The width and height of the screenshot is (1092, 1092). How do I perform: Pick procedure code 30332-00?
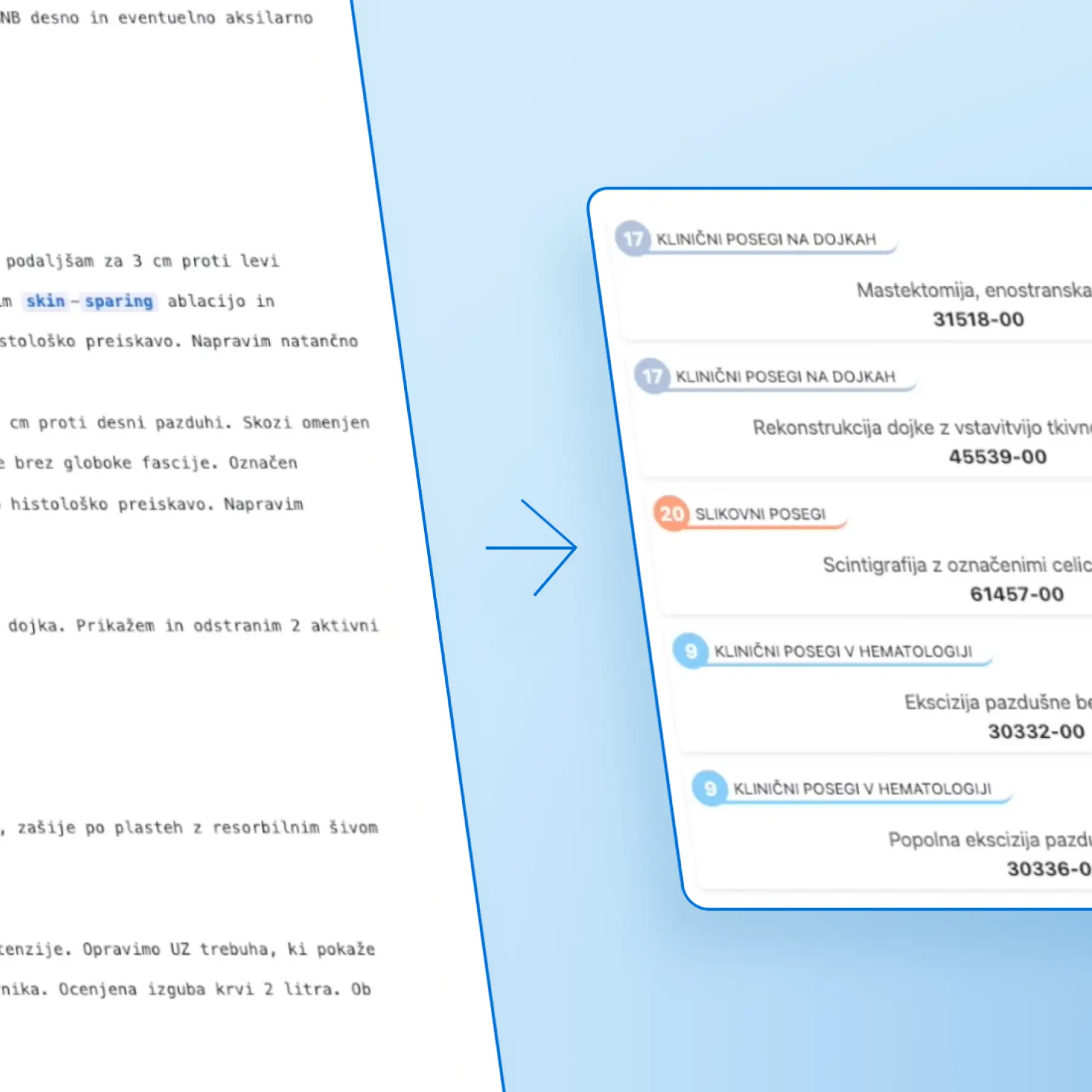(1036, 732)
